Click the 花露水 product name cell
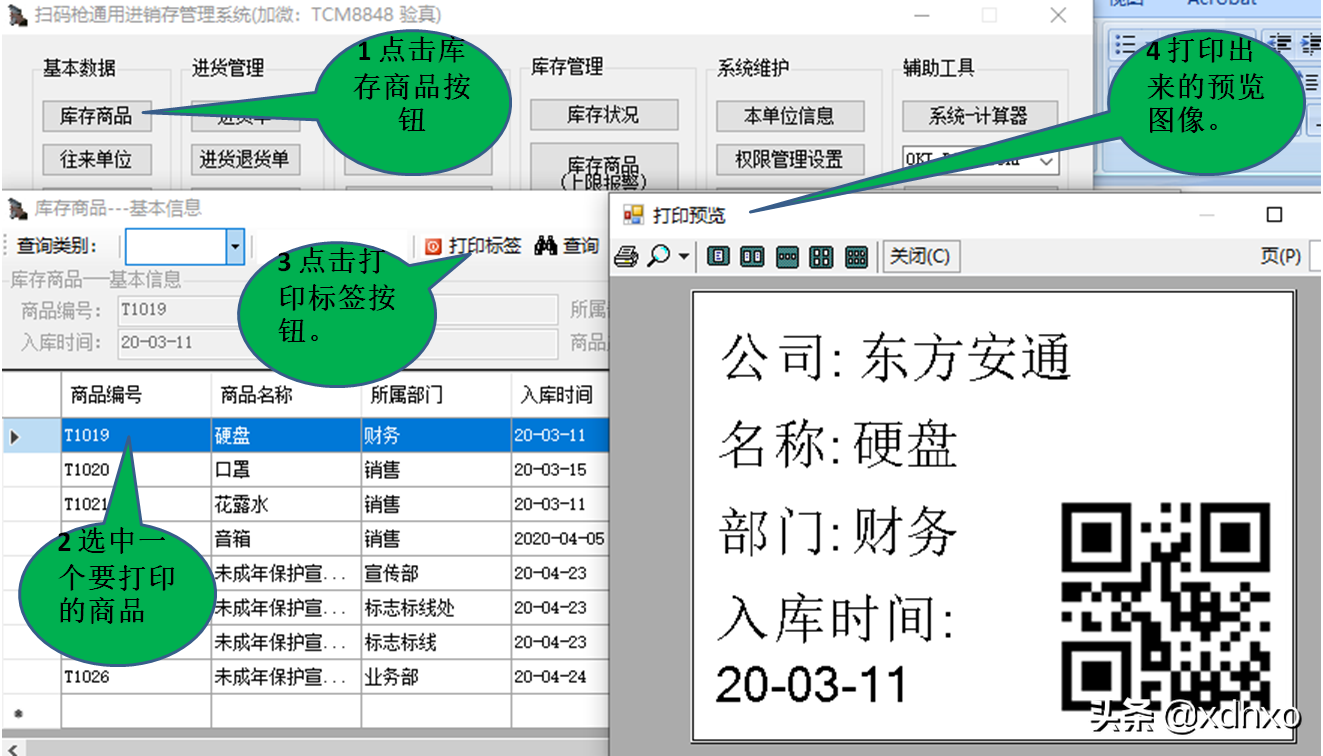1323x756 pixels. point(286,505)
